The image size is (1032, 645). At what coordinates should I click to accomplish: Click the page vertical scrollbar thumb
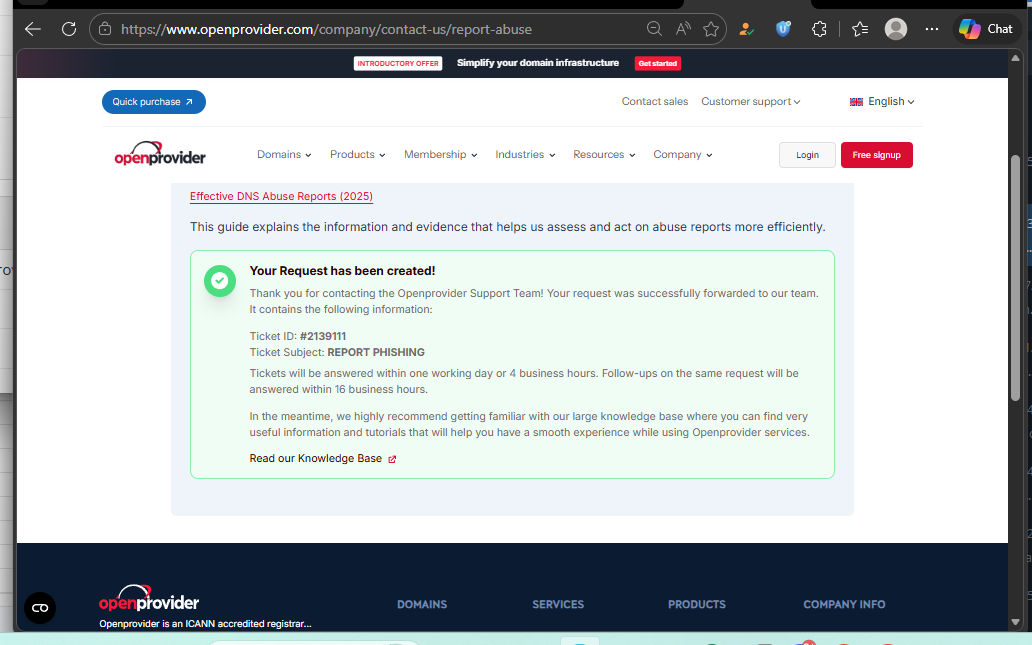point(1016,277)
